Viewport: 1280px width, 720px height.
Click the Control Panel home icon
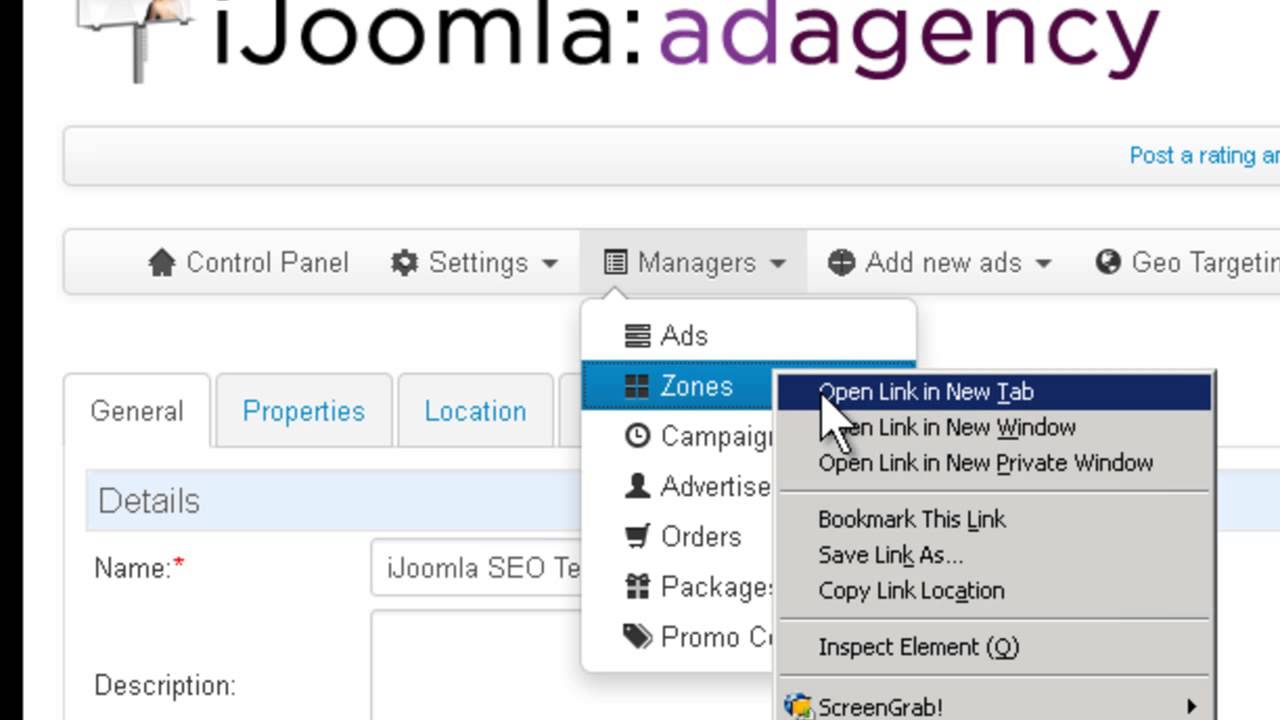[161, 263]
